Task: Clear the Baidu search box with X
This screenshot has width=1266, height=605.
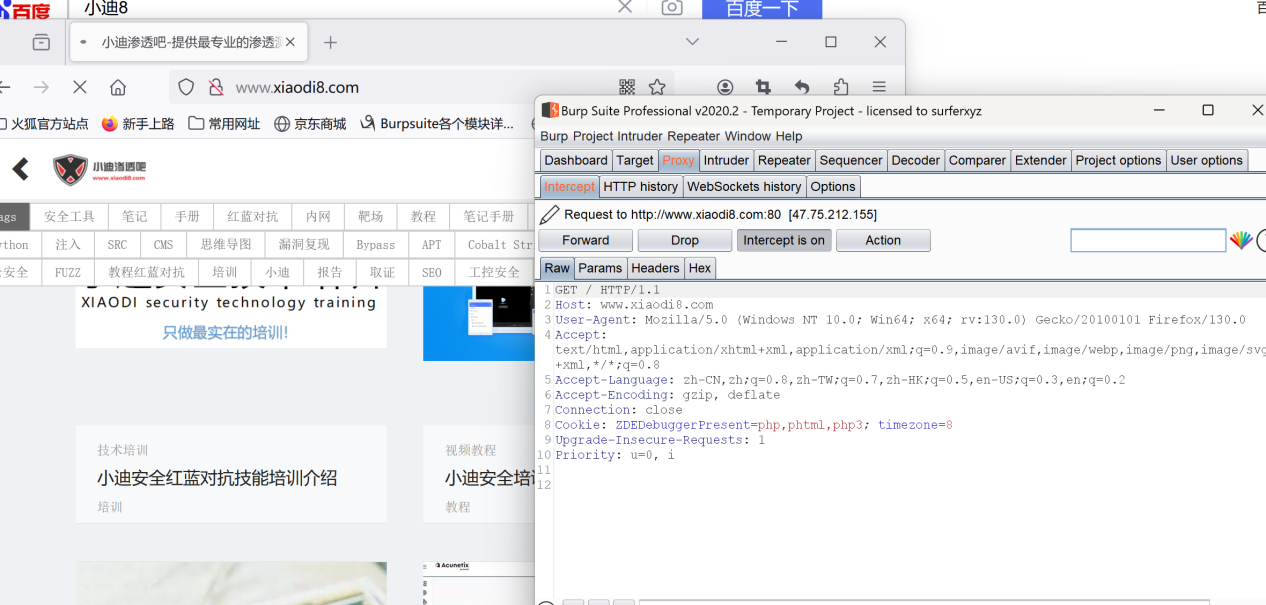Action: click(625, 7)
